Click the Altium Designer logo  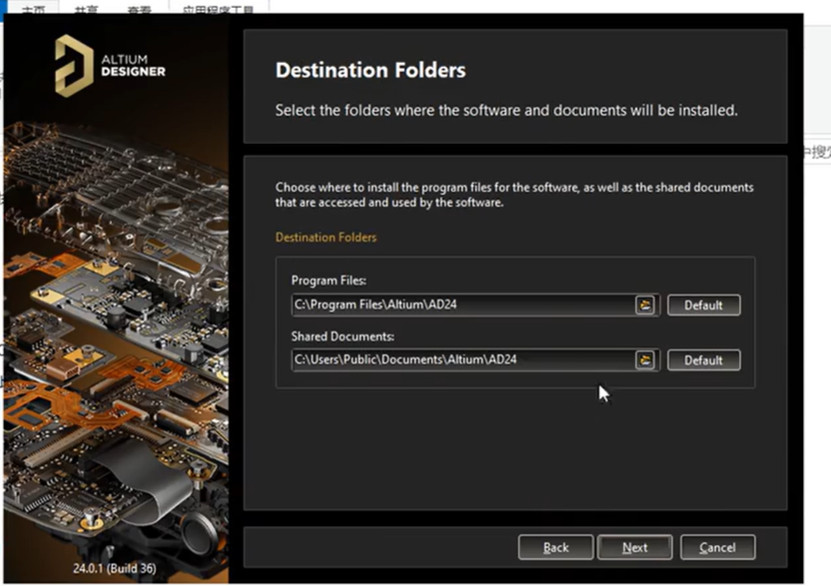coord(110,66)
